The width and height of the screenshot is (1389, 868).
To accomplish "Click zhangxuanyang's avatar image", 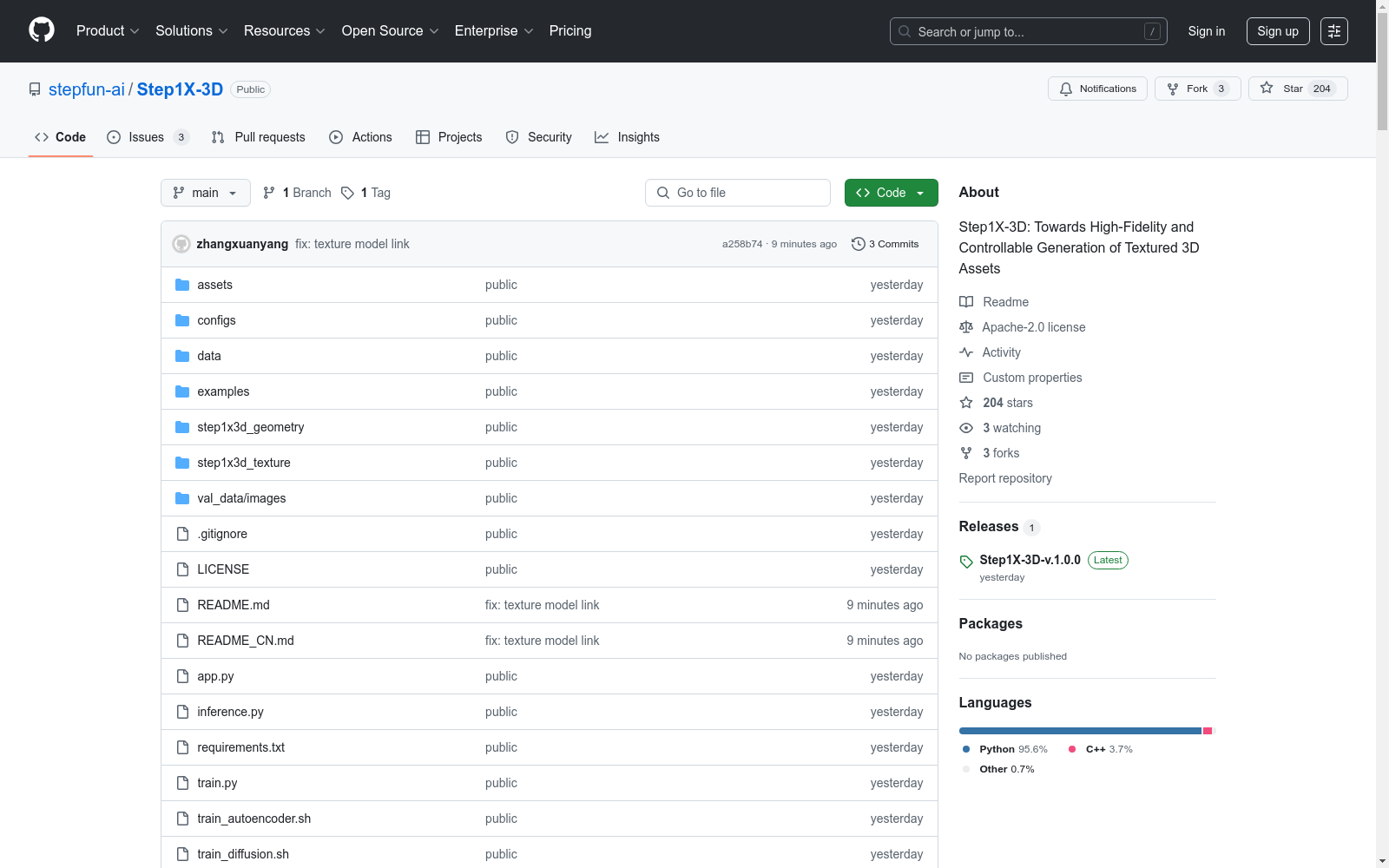I will click(x=181, y=244).
